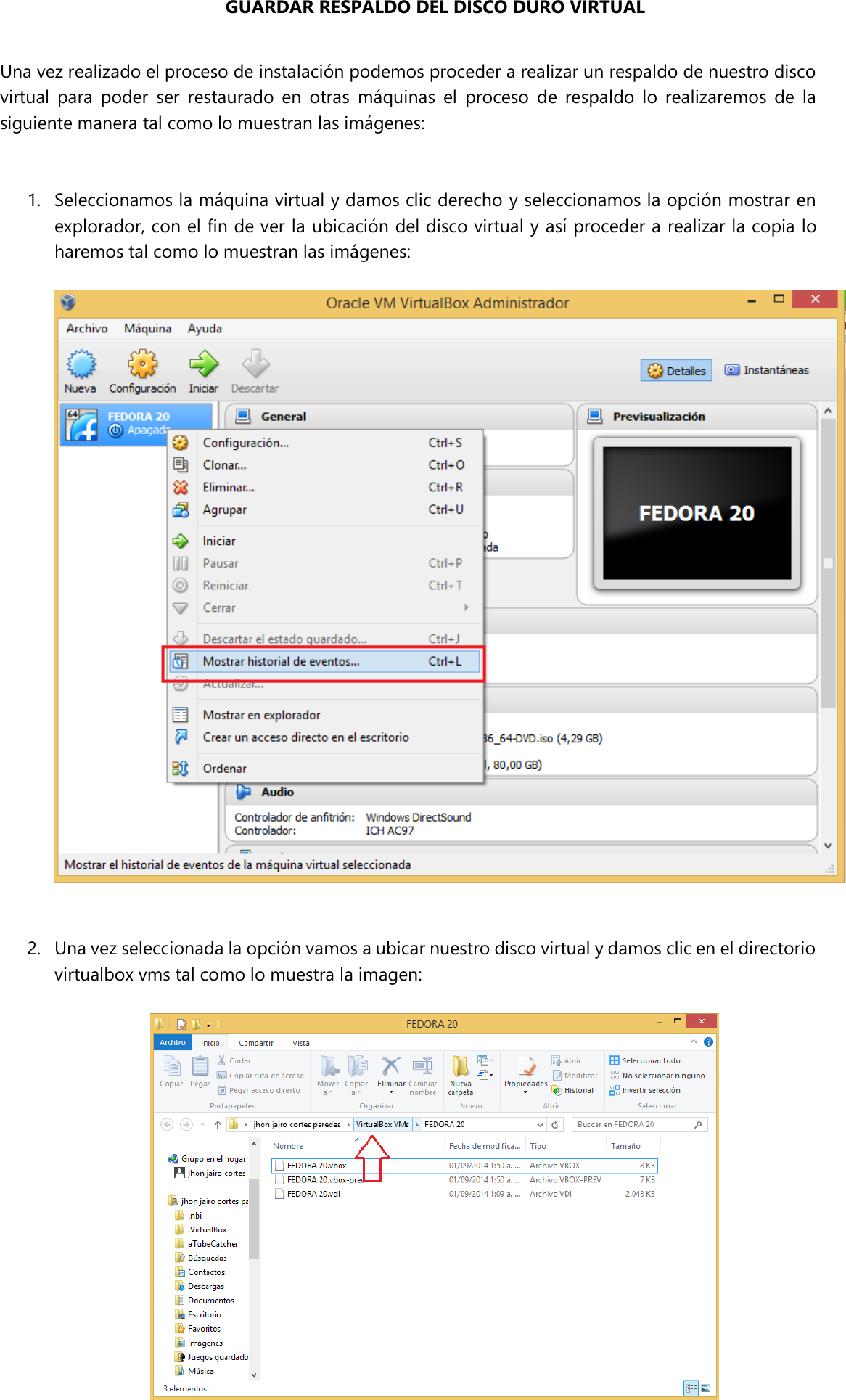Choose Clonar... in the context menu
The image size is (846, 1400).
coord(325,465)
